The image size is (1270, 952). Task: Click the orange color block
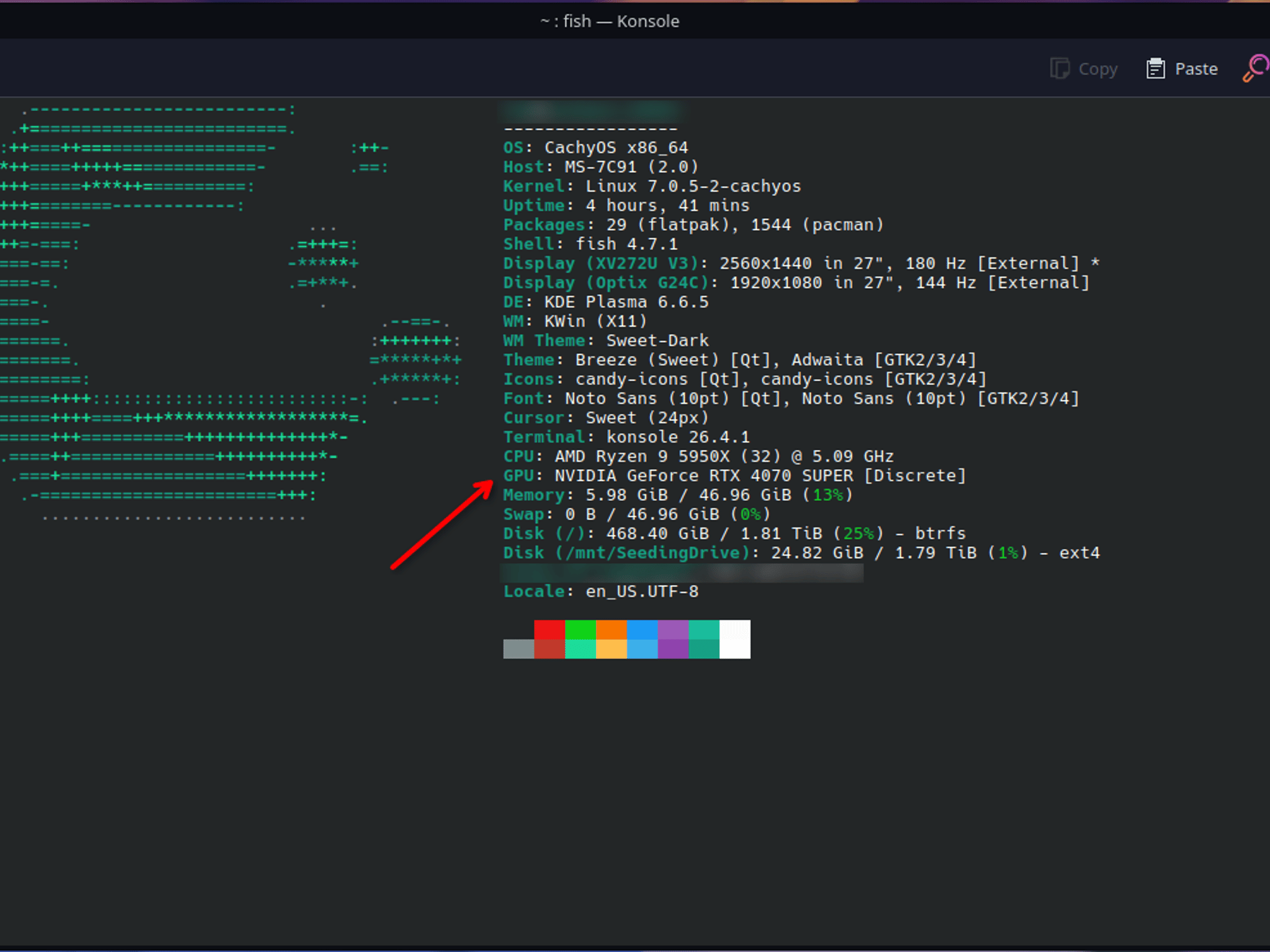pos(611,630)
